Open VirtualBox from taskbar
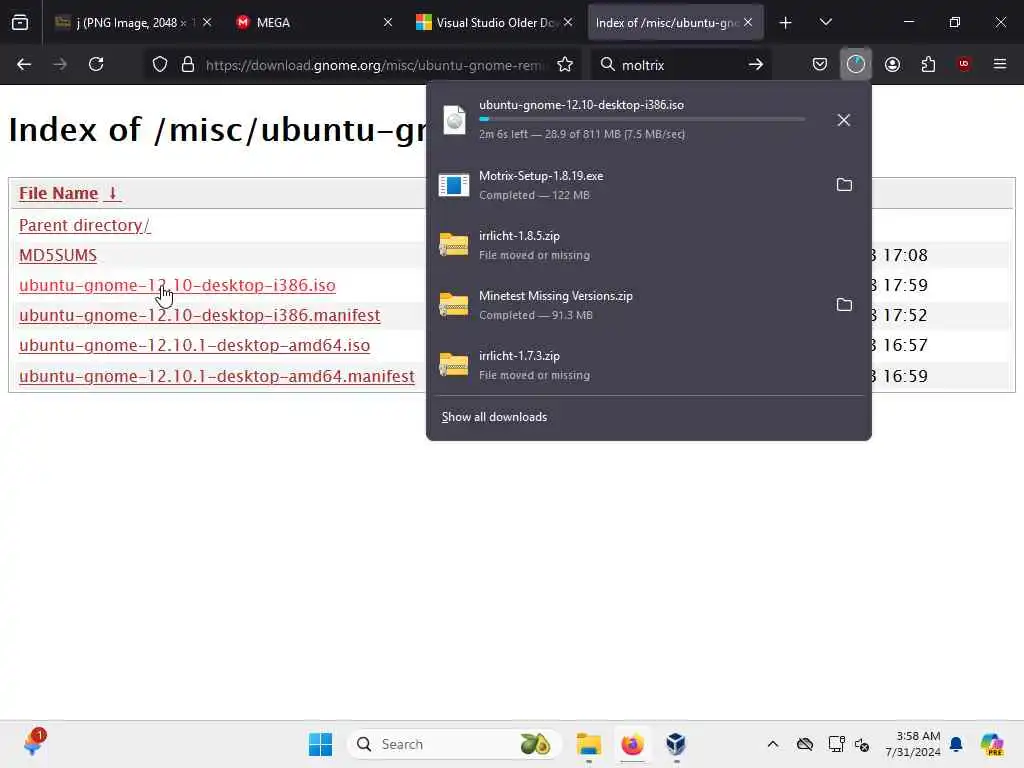The height and width of the screenshot is (768, 1024). click(676, 744)
